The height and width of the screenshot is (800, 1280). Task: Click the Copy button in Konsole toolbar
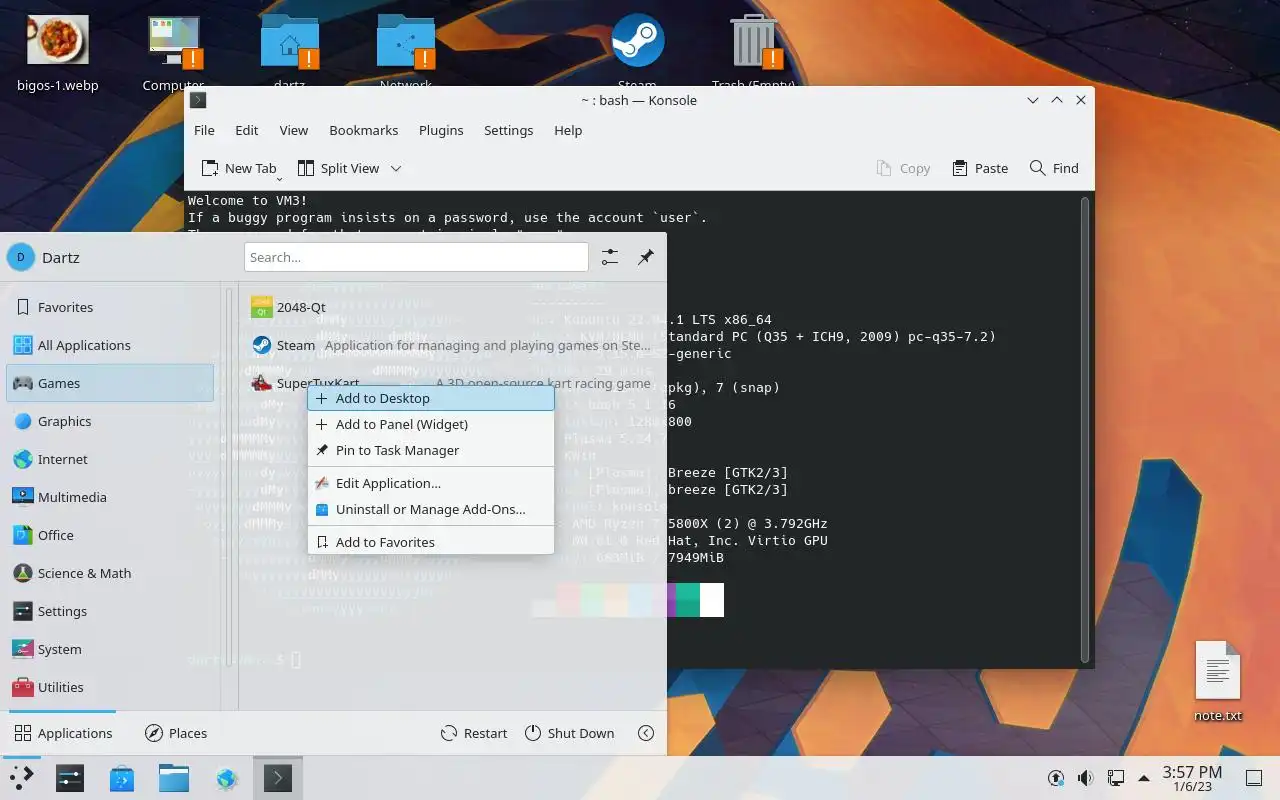(x=903, y=168)
